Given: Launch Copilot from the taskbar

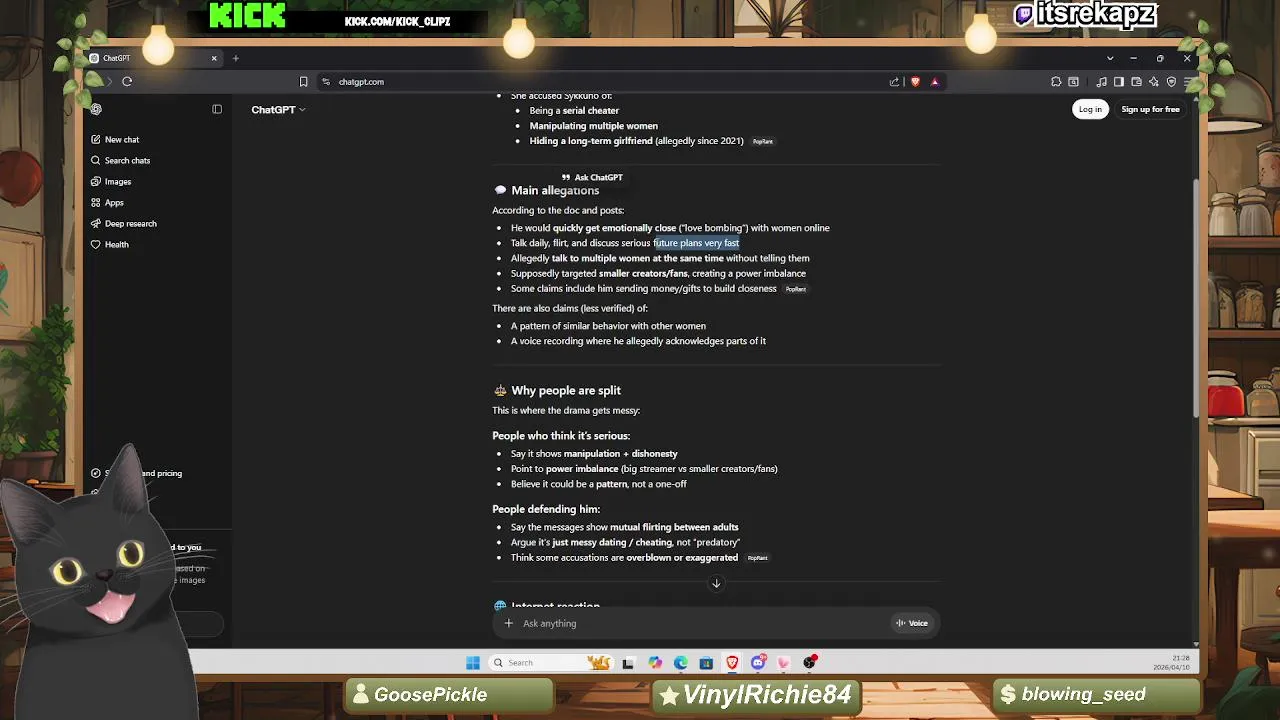Looking at the screenshot, I should pos(655,662).
